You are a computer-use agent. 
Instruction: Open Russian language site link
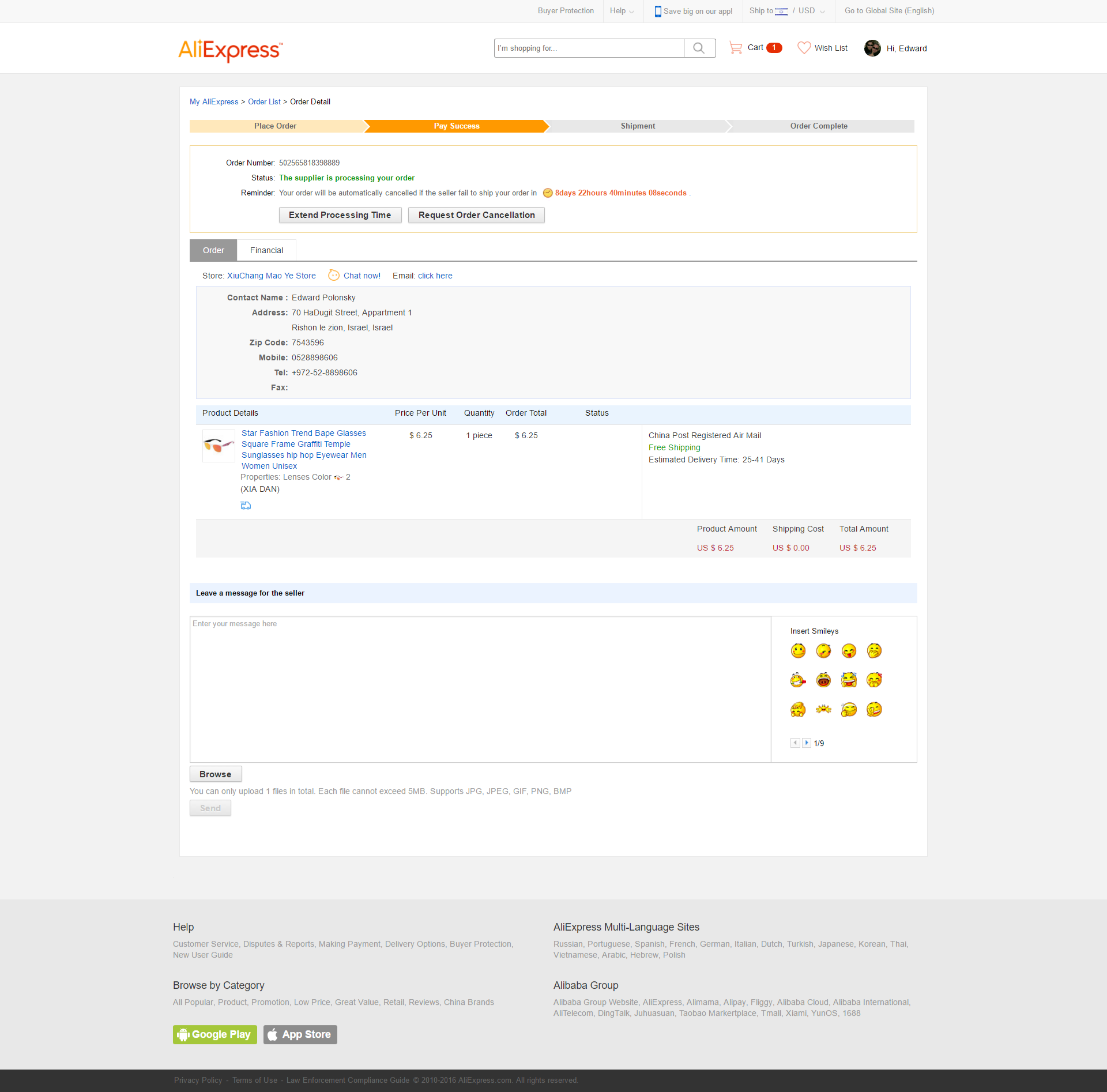click(x=568, y=944)
